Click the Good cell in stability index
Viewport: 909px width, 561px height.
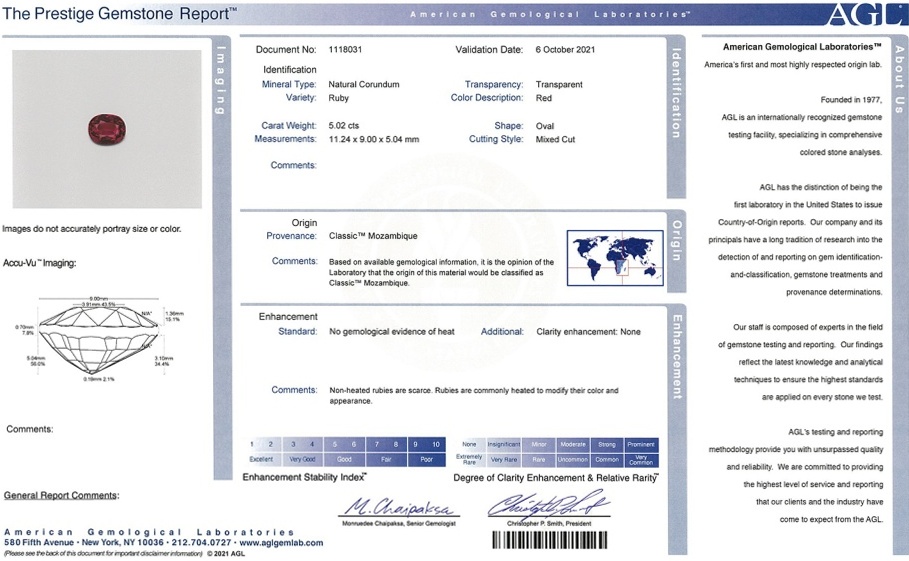344,460
